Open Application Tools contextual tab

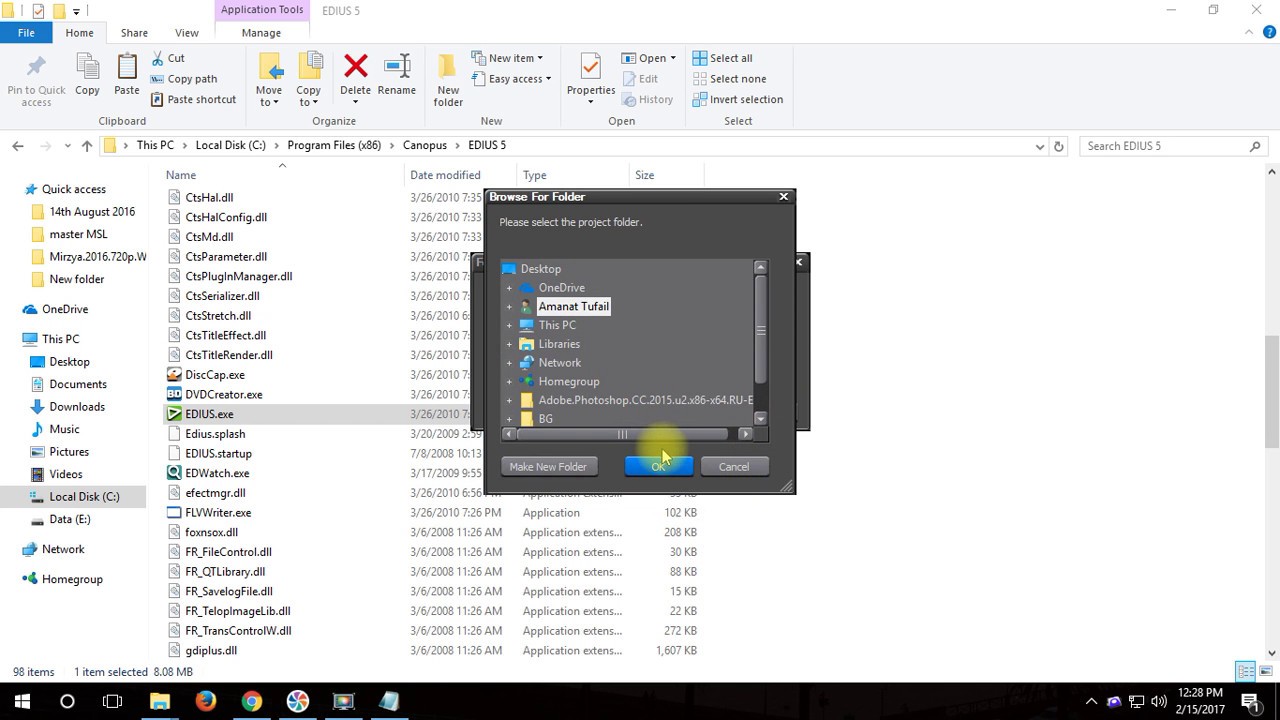coord(262,10)
